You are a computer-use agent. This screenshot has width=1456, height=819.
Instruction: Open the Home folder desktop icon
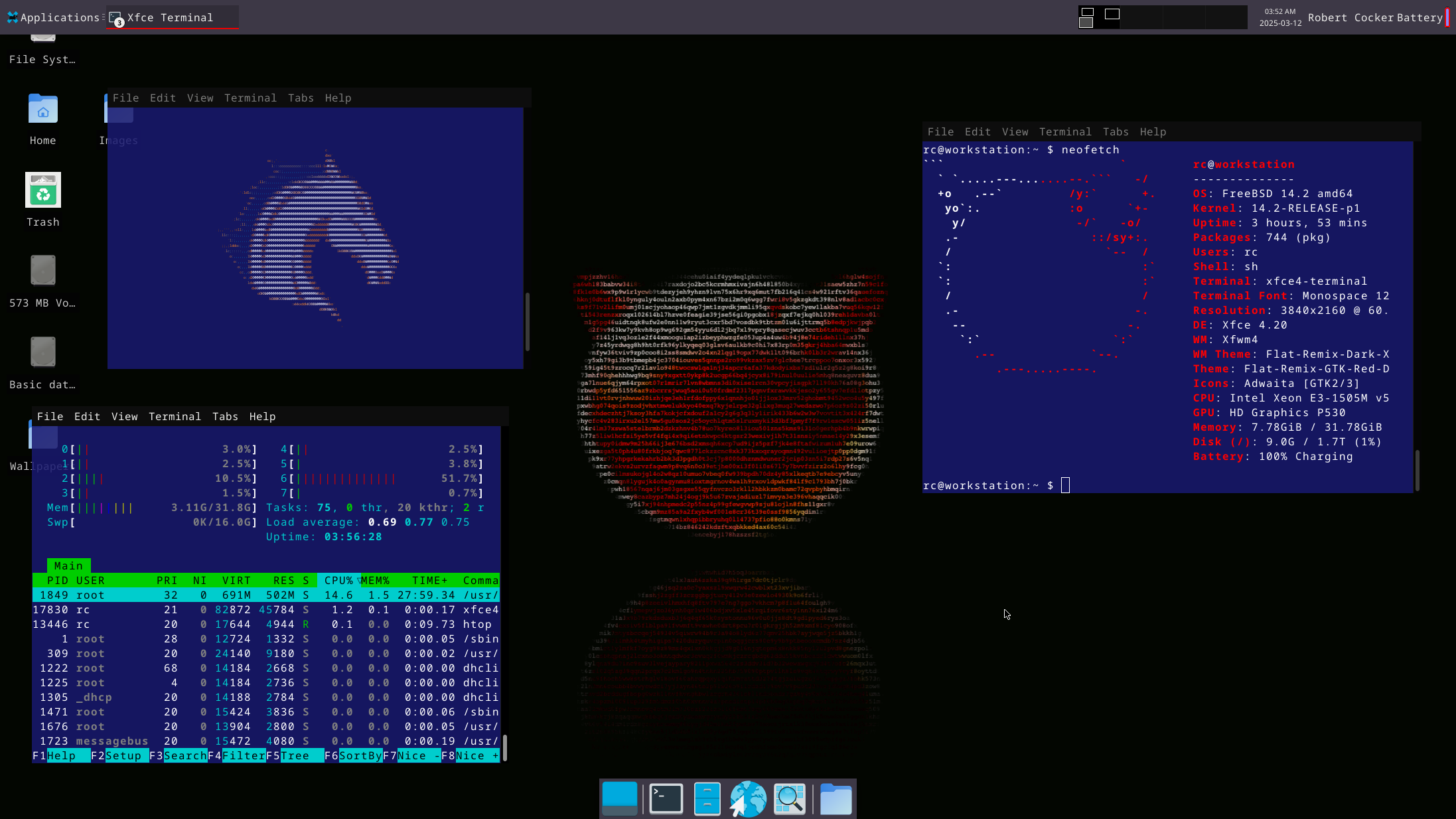(43, 110)
